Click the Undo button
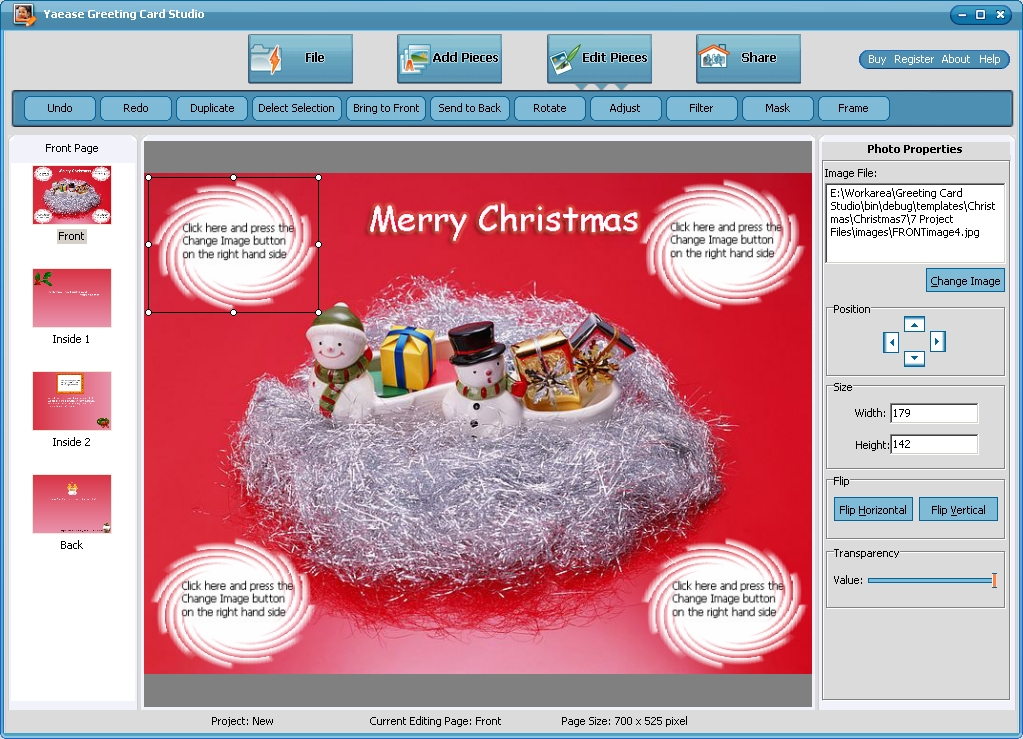This screenshot has width=1023, height=739. click(60, 108)
